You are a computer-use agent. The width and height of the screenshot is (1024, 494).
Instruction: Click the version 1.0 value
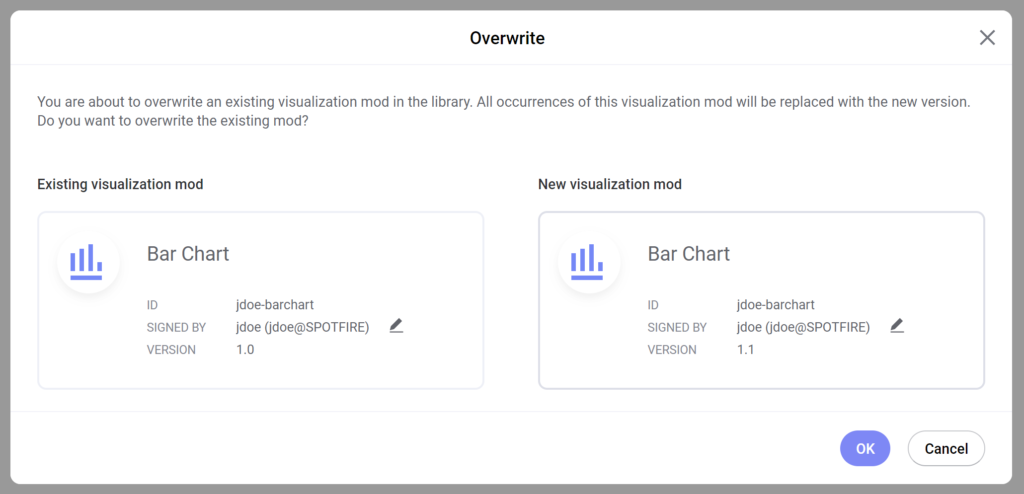click(x=245, y=350)
